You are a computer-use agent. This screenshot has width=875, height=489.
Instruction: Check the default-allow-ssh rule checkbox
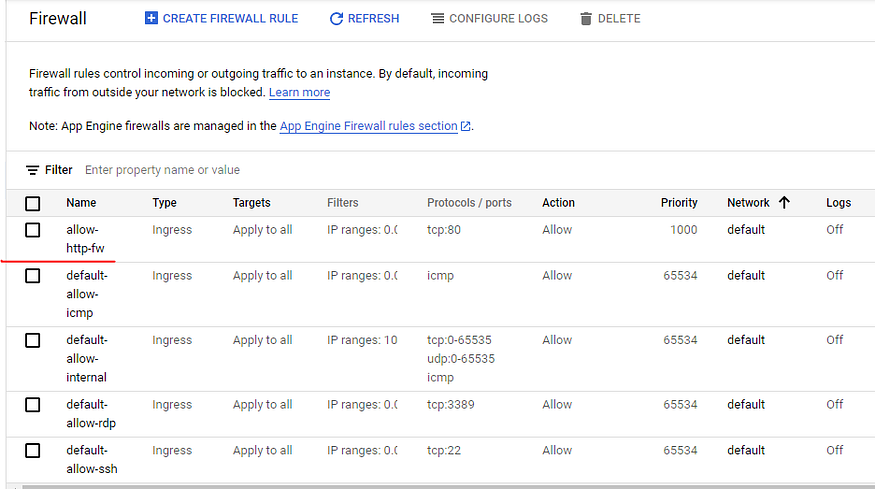(33, 450)
